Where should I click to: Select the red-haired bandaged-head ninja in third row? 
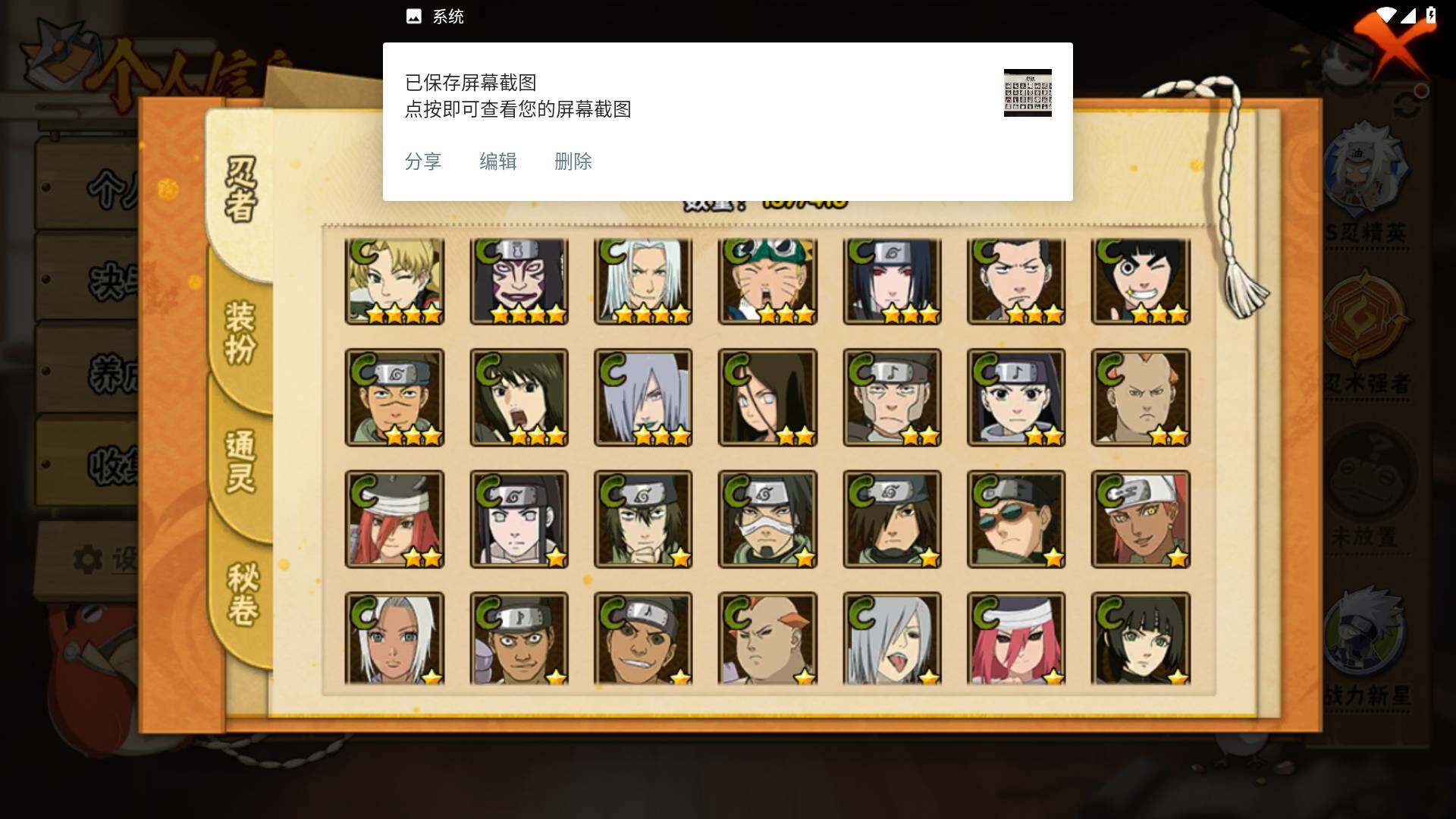coord(394,519)
